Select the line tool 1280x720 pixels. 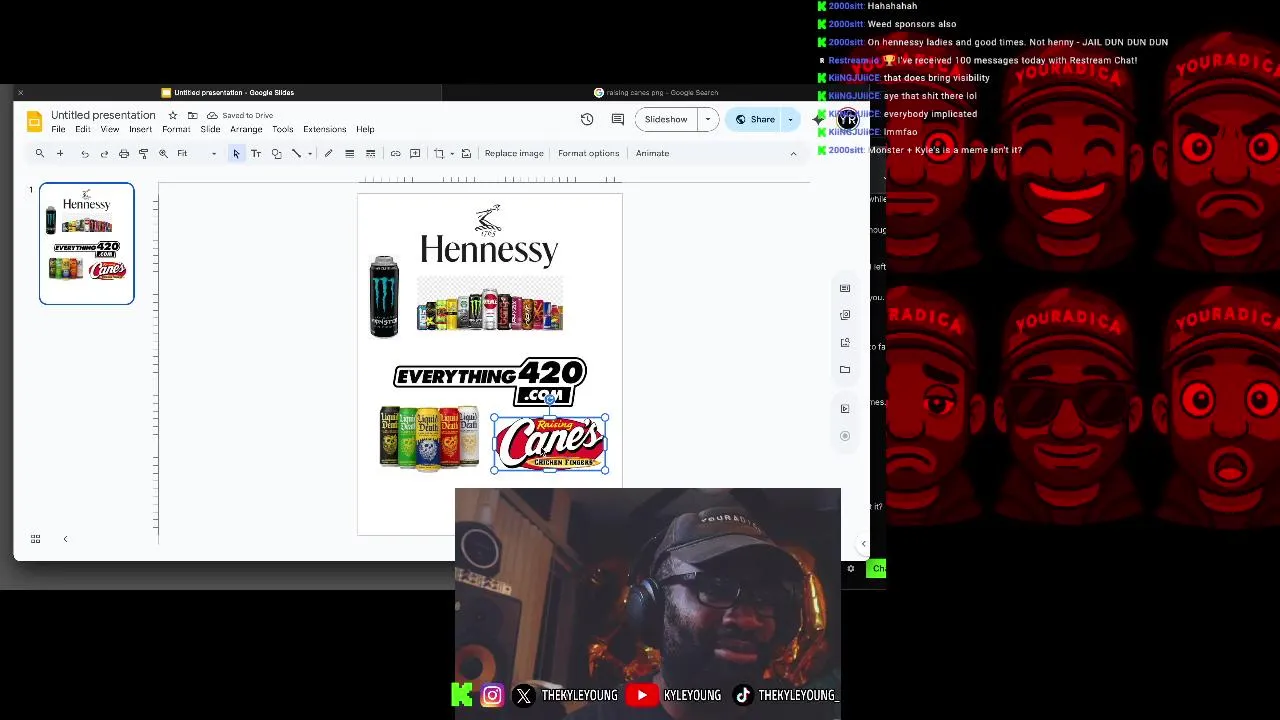click(296, 153)
